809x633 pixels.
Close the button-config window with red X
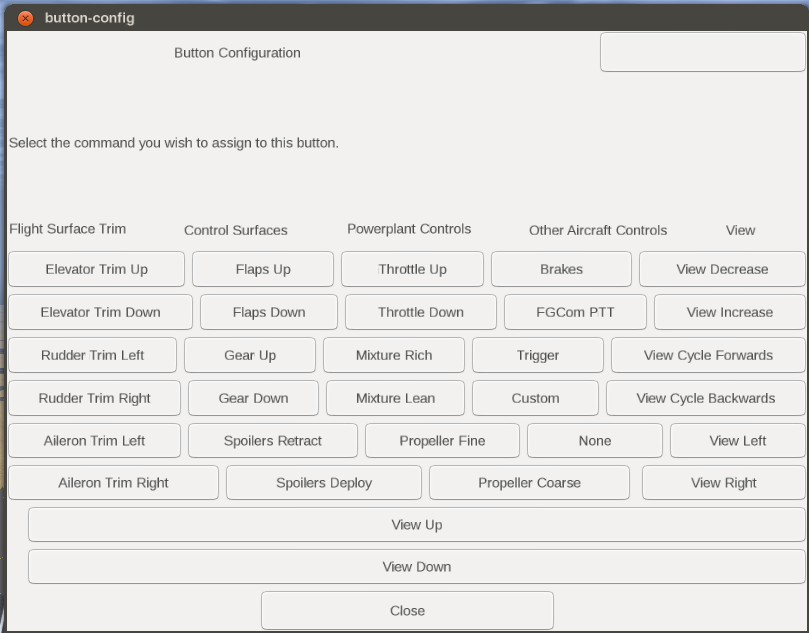coord(25,18)
